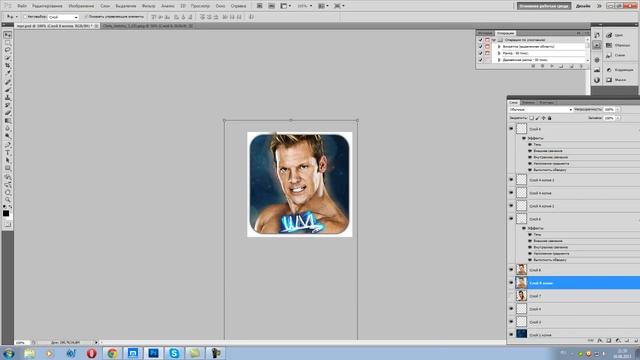Open the Файл menu
The width and height of the screenshot is (640, 360).
click(22, 6)
